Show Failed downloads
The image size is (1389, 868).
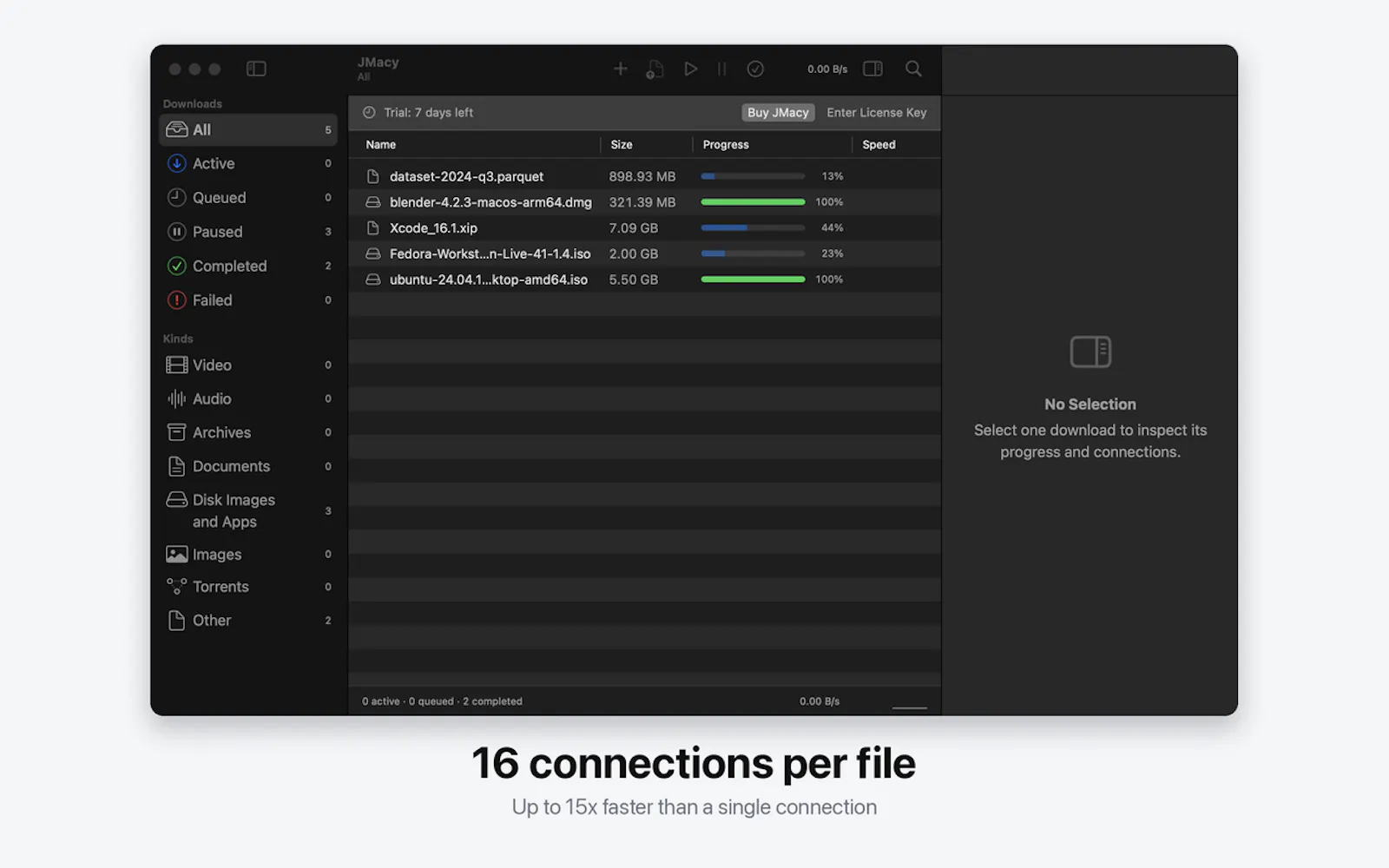point(248,300)
